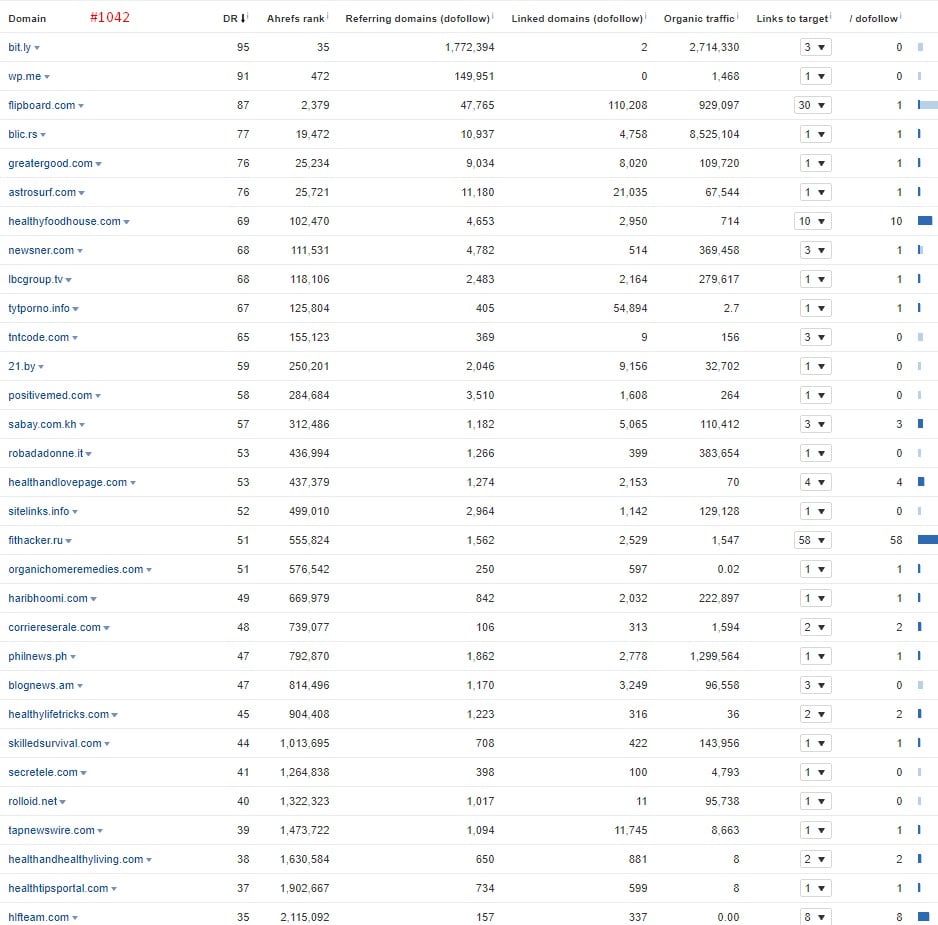This screenshot has width=938, height=925.
Task: Open links dropdown showing 3 for bit.ly
Action: (x=815, y=47)
